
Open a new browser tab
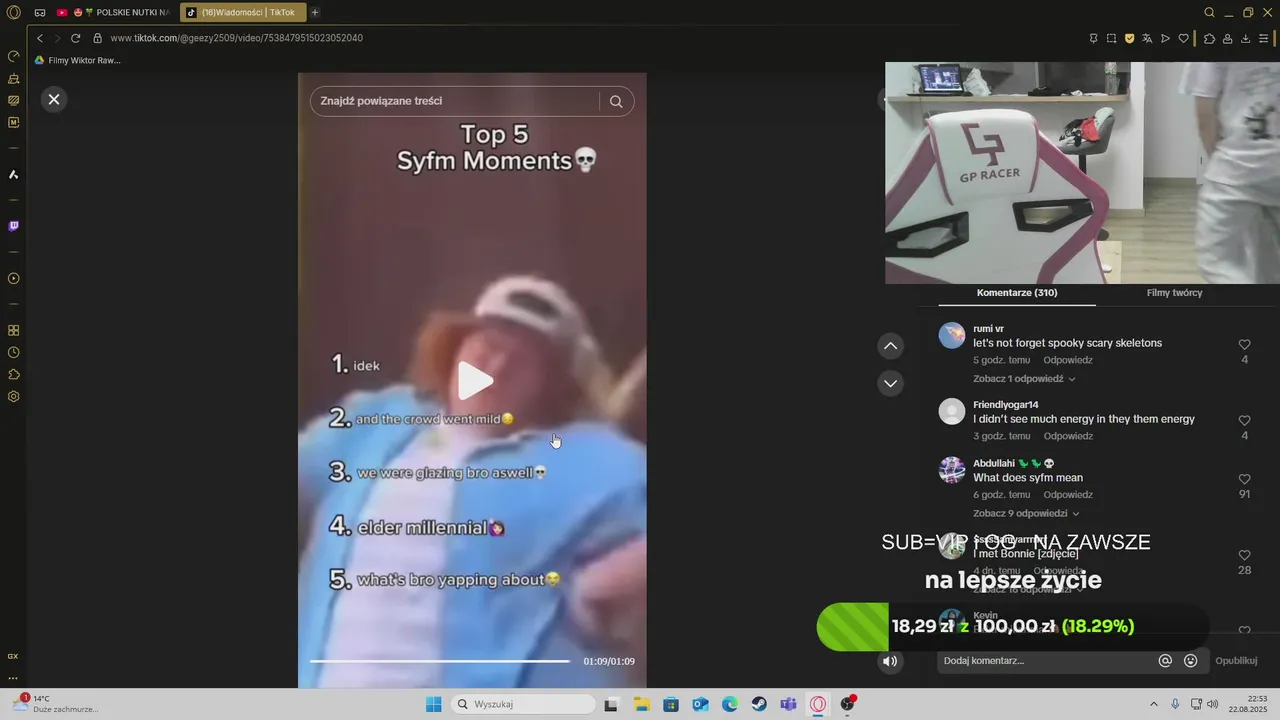[315, 12]
